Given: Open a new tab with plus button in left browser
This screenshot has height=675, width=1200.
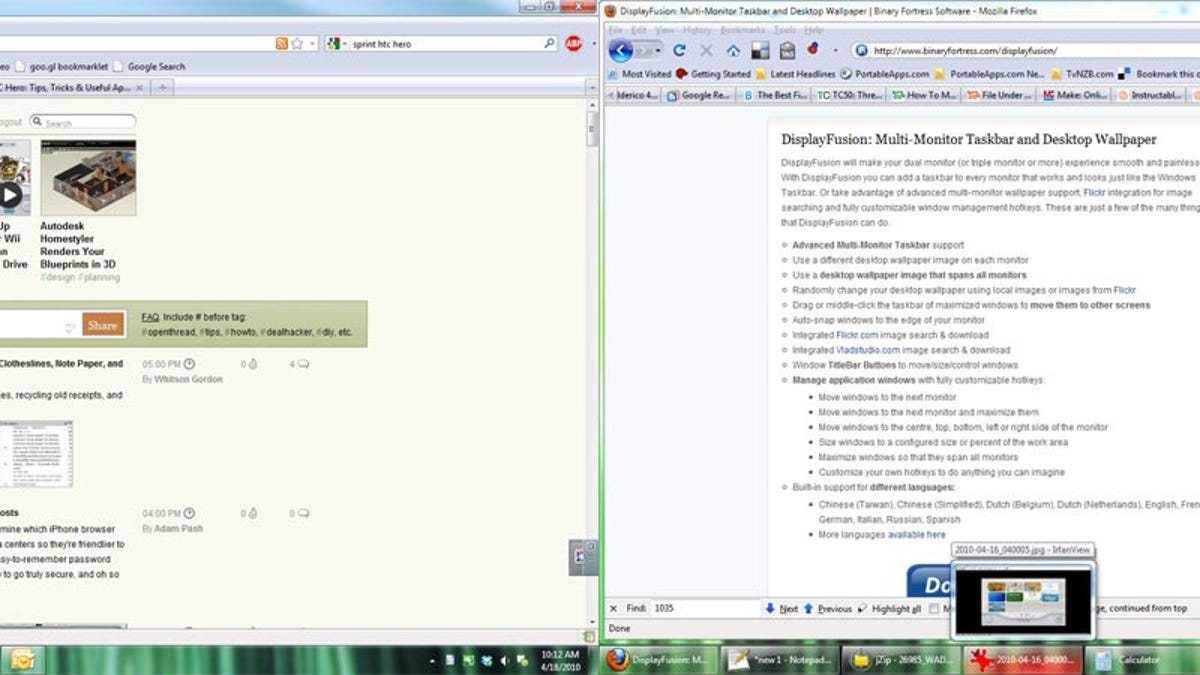Looking at the screenshot, I should click(x=163, y=88).
